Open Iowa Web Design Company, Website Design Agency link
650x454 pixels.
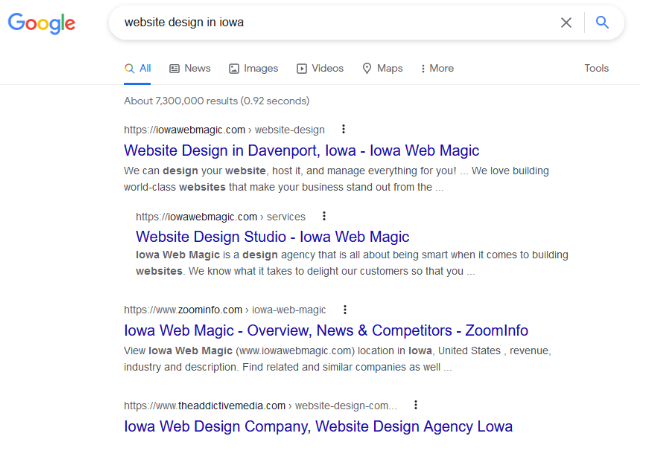pos(318,426)
